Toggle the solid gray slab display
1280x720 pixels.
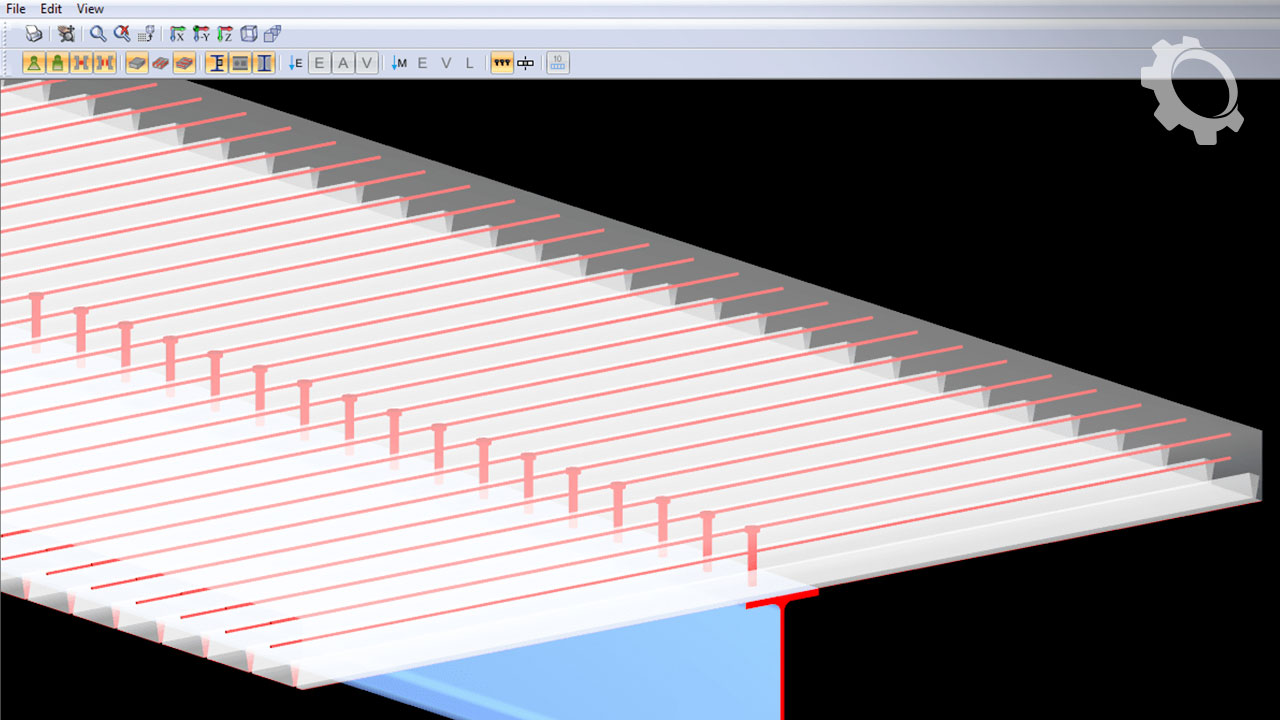point(137,63)
